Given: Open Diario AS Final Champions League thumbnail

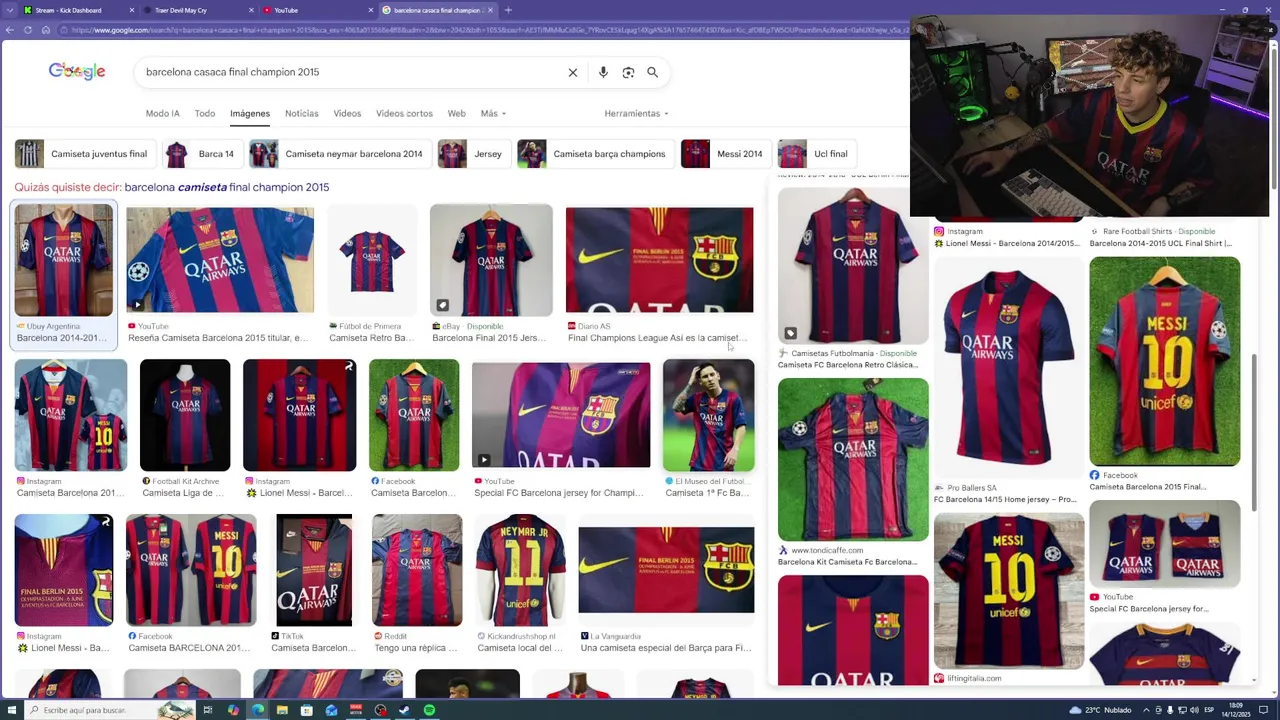Looking at the screenshot, I should tap(659, 260).
